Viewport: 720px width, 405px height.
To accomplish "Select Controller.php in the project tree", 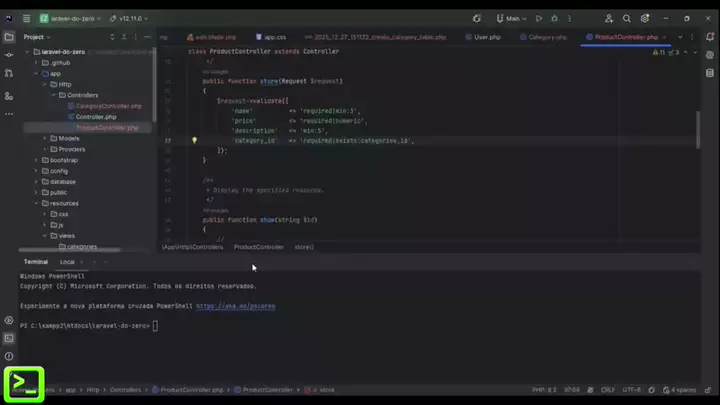I will (95, 117).
